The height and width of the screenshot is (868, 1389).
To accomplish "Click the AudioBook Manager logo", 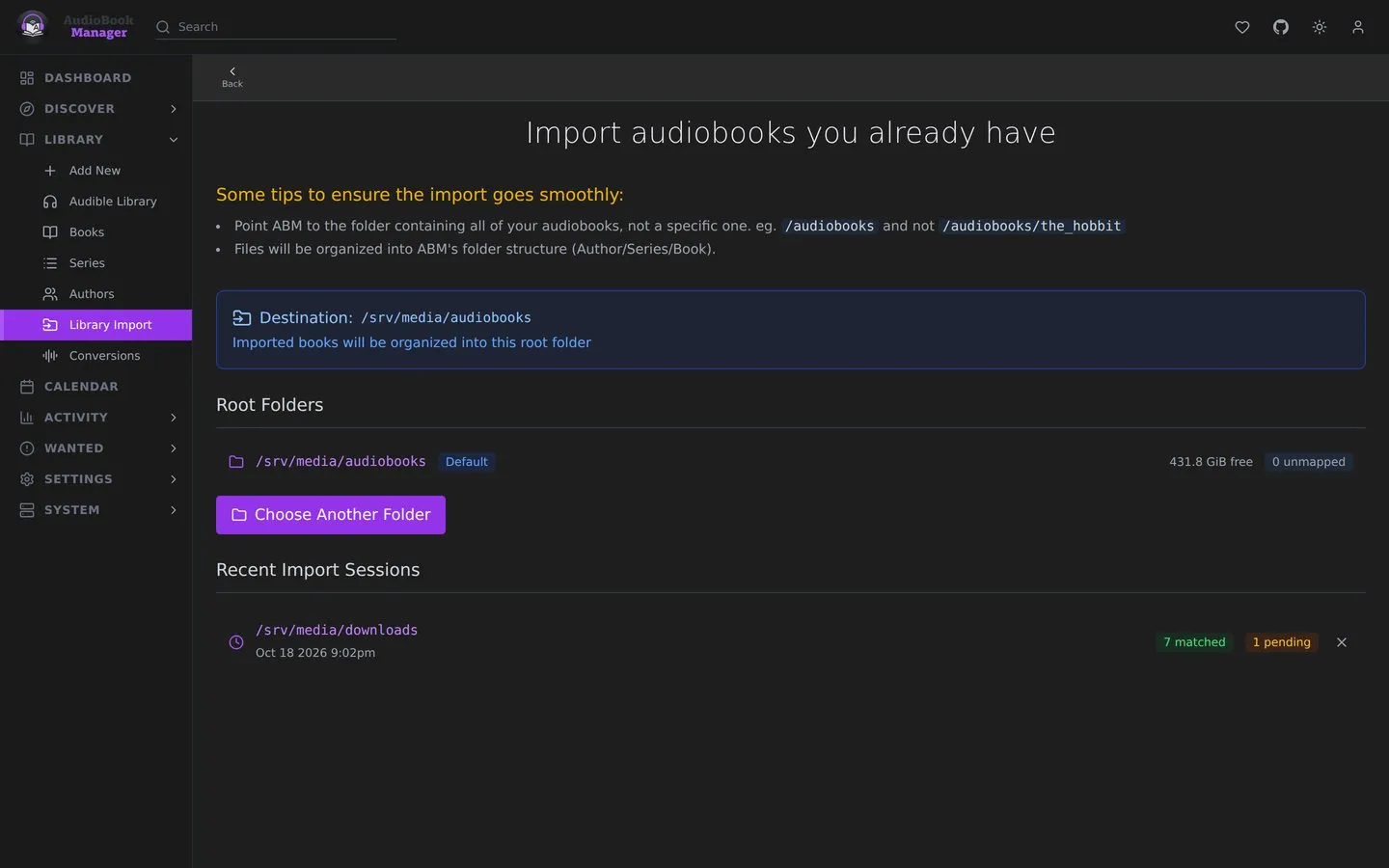I will point(75,26).
